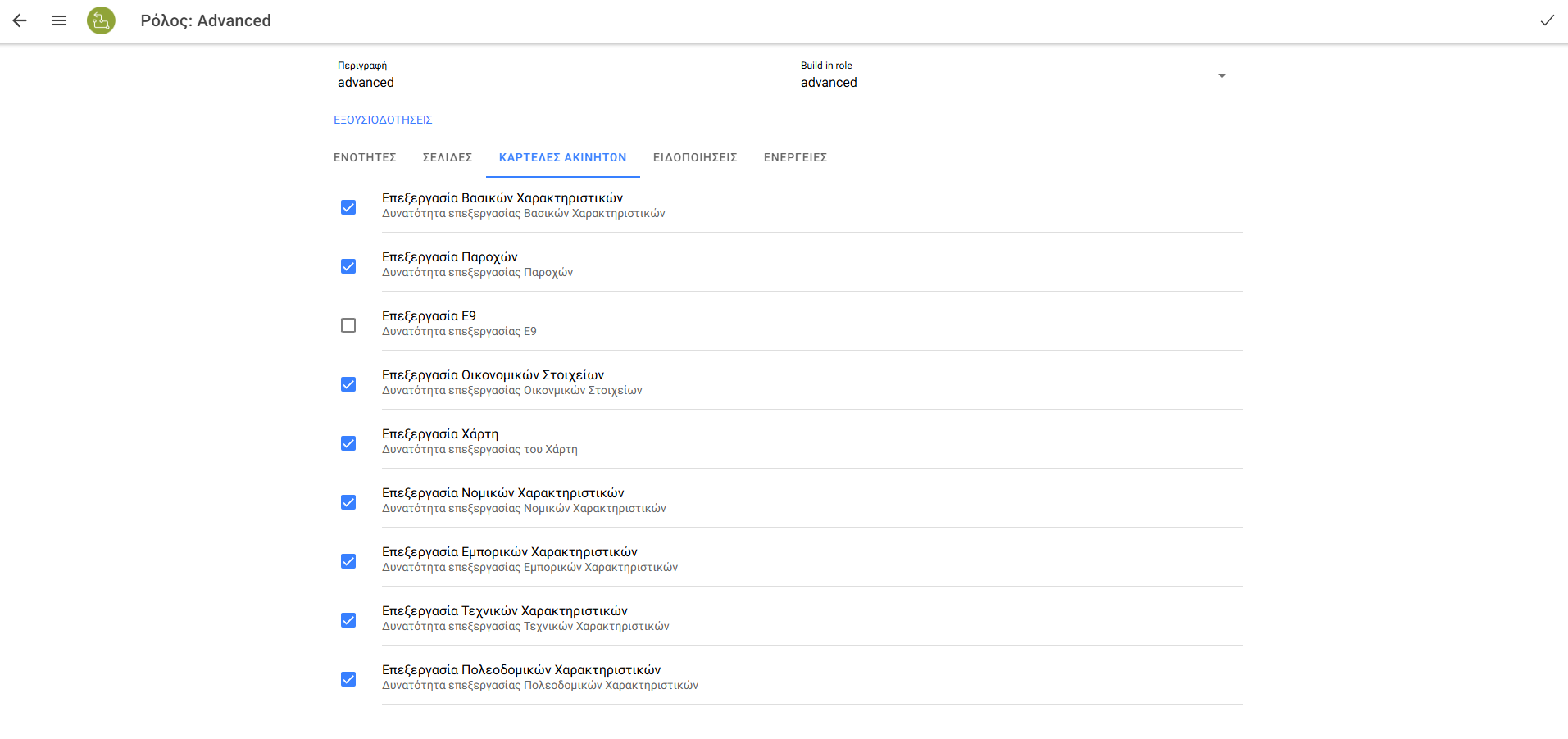Switch to the ΕΝΟΤΗΤΕΣ tab
Viewport: 1568px width, 739px height.
[x=365, y=157]
